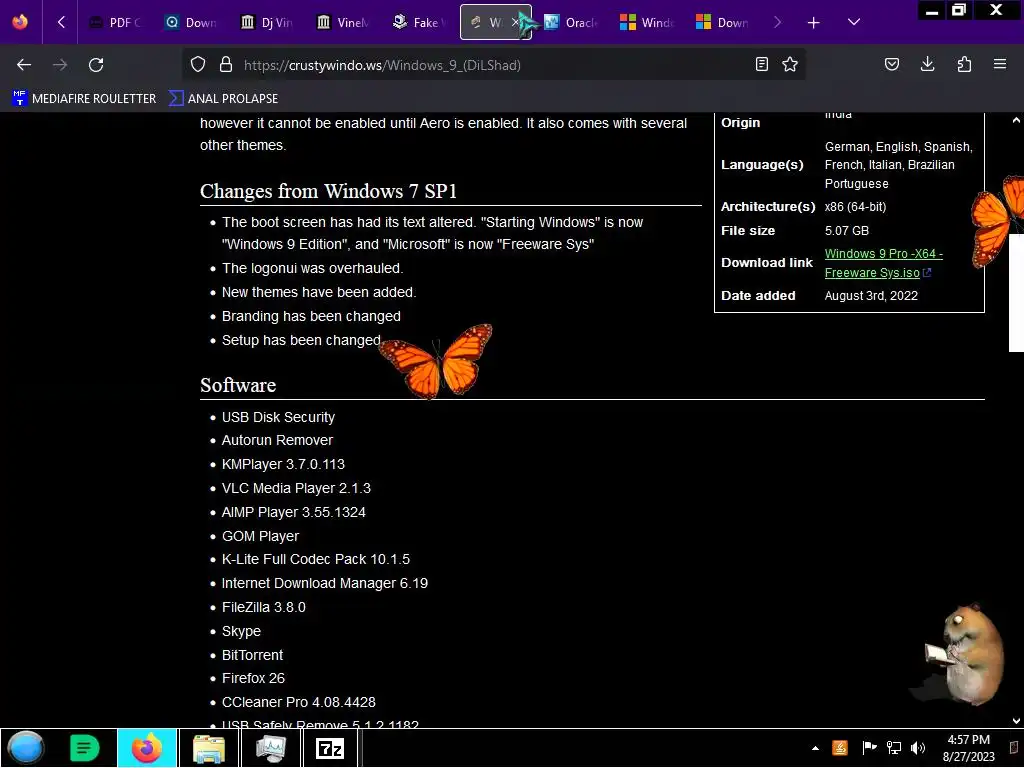
Task: Open the Start menu orb
Action: point(25,748)
